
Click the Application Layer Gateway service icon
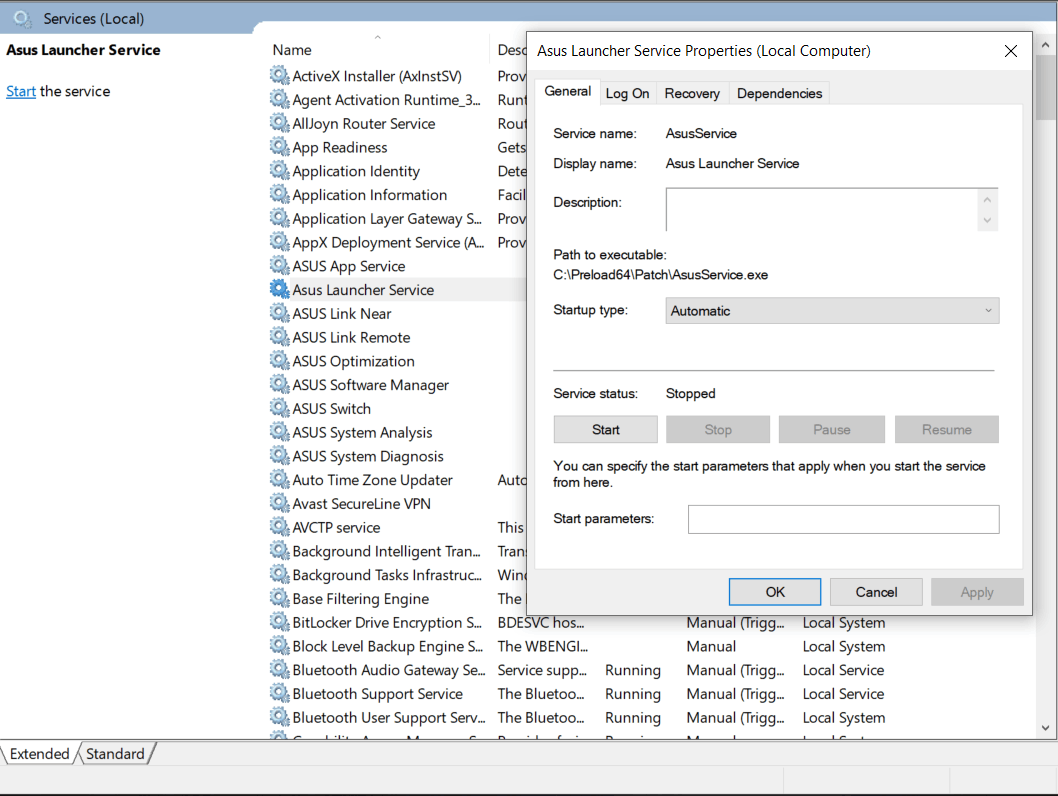tap(279, 218)
